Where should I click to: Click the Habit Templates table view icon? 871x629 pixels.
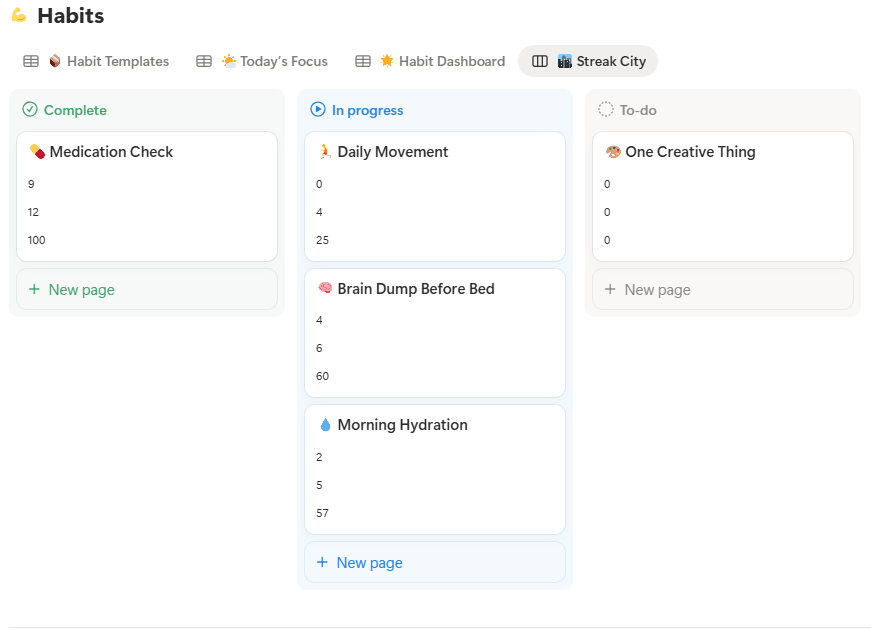pos(31,61)
